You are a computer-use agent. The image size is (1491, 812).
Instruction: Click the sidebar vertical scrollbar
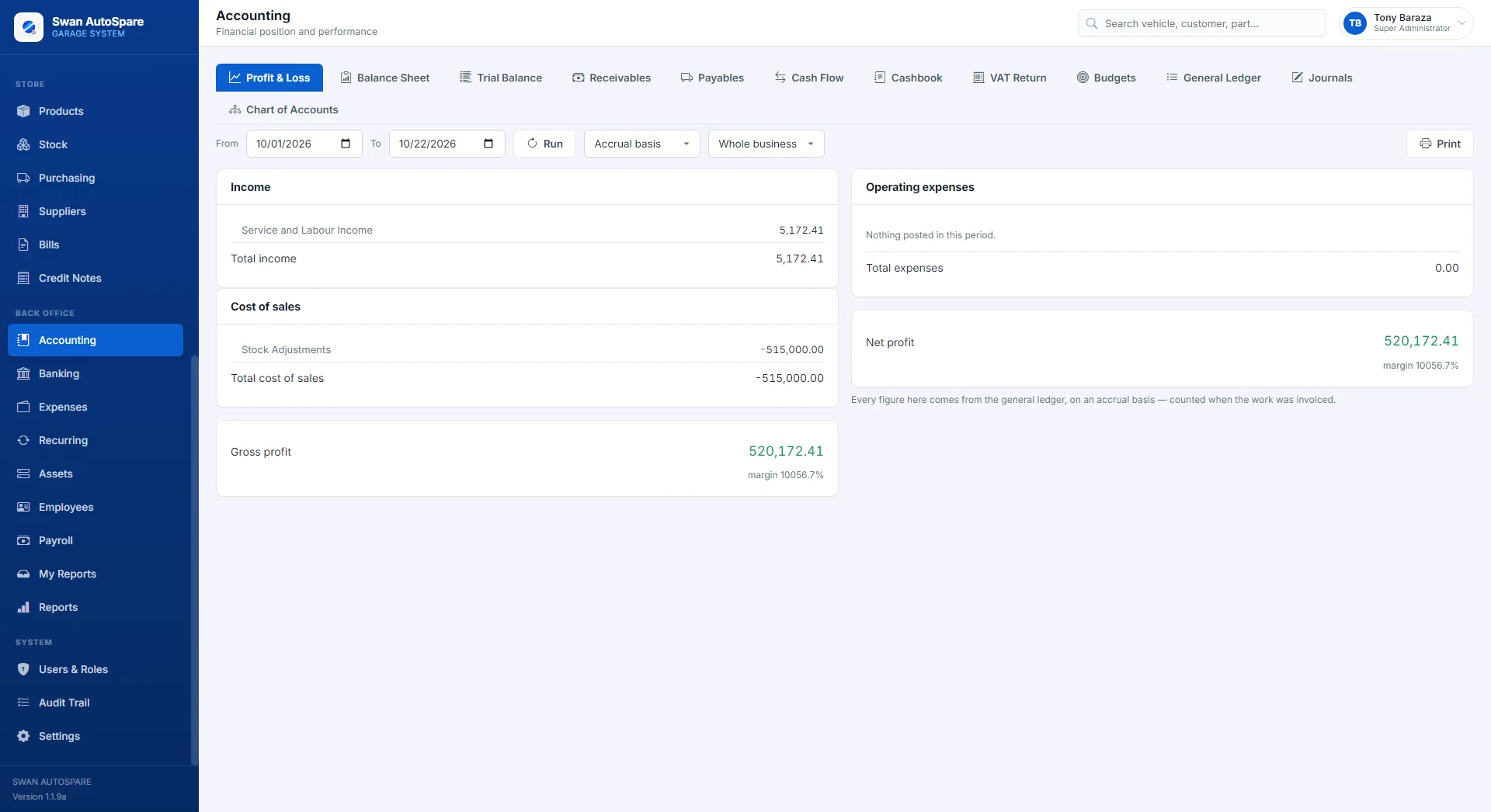pos(194,559)
